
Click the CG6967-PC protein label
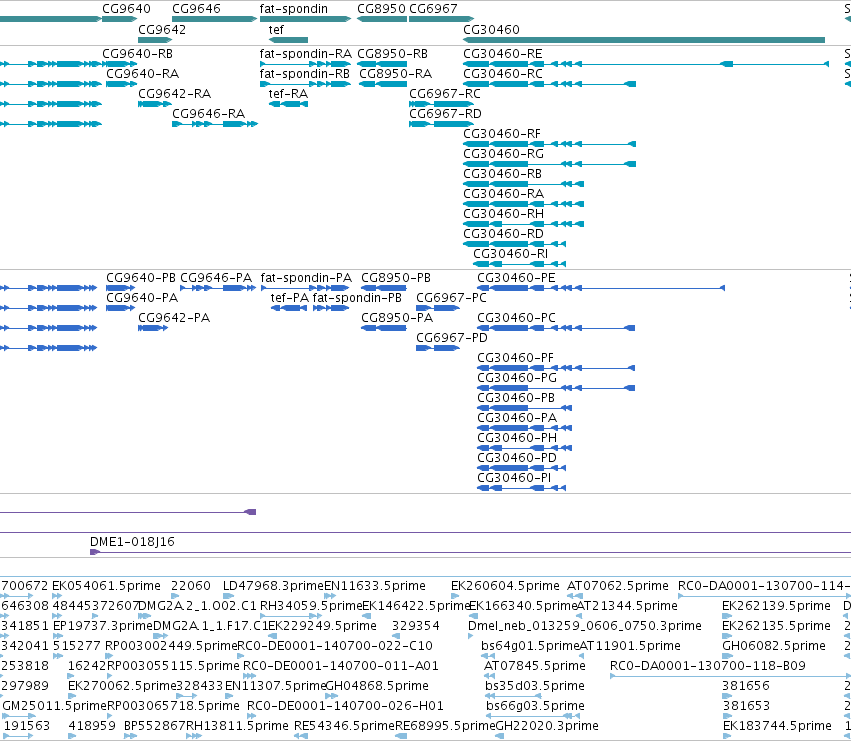(x=452, y=297)
